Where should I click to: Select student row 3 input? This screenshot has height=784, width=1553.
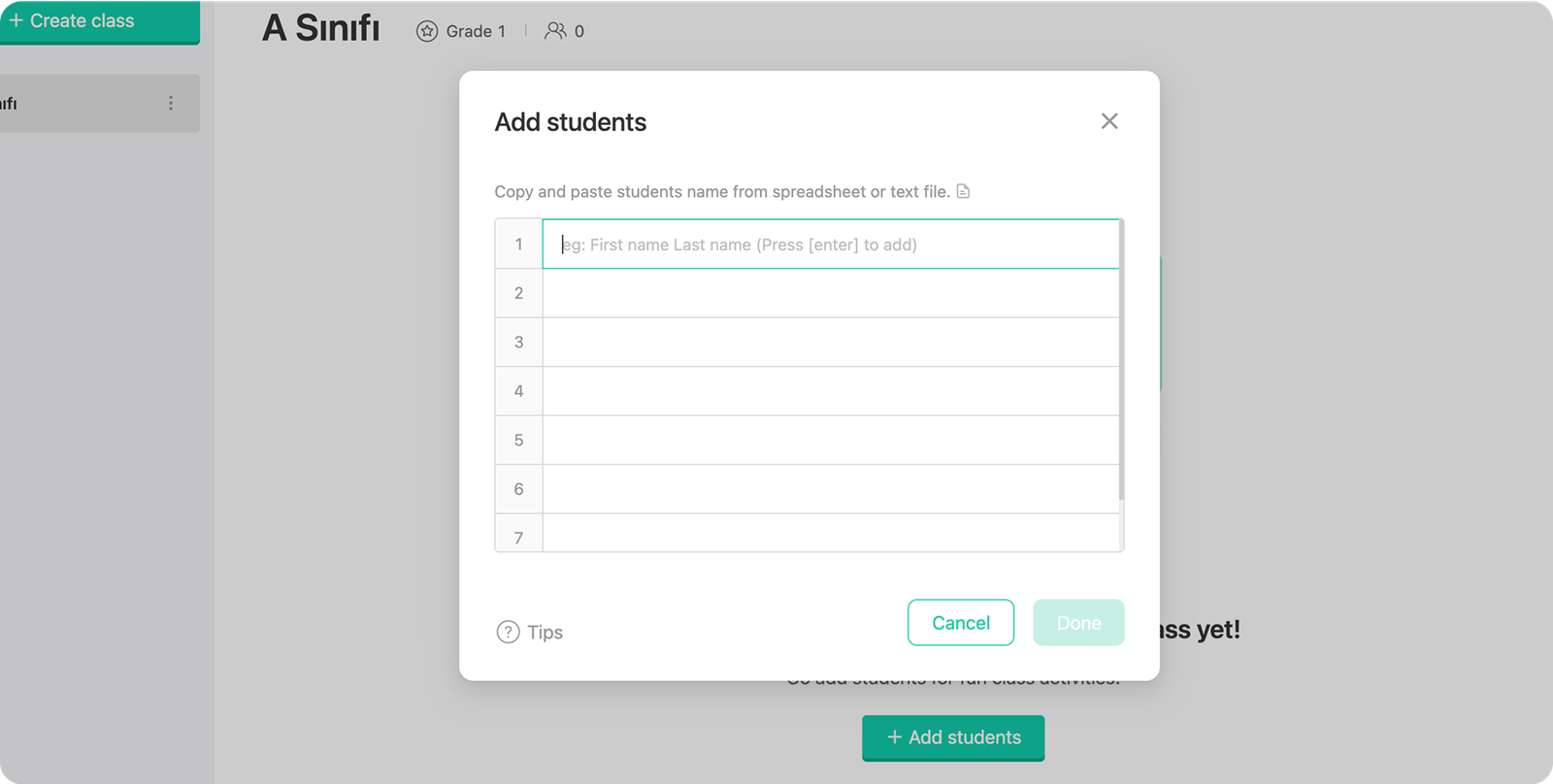point(830,343)
